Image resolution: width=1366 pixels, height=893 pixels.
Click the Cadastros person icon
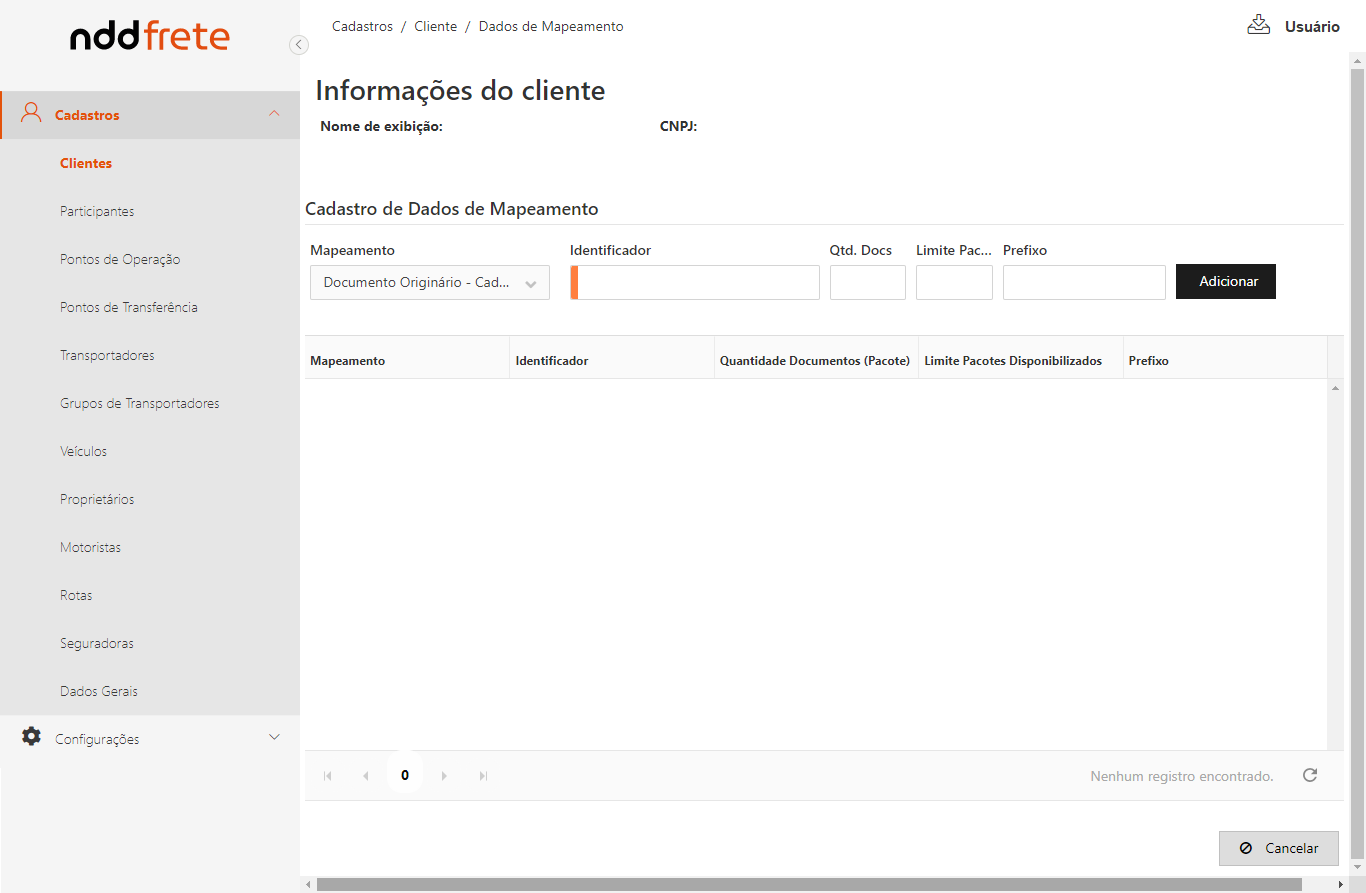coord(31,113)
